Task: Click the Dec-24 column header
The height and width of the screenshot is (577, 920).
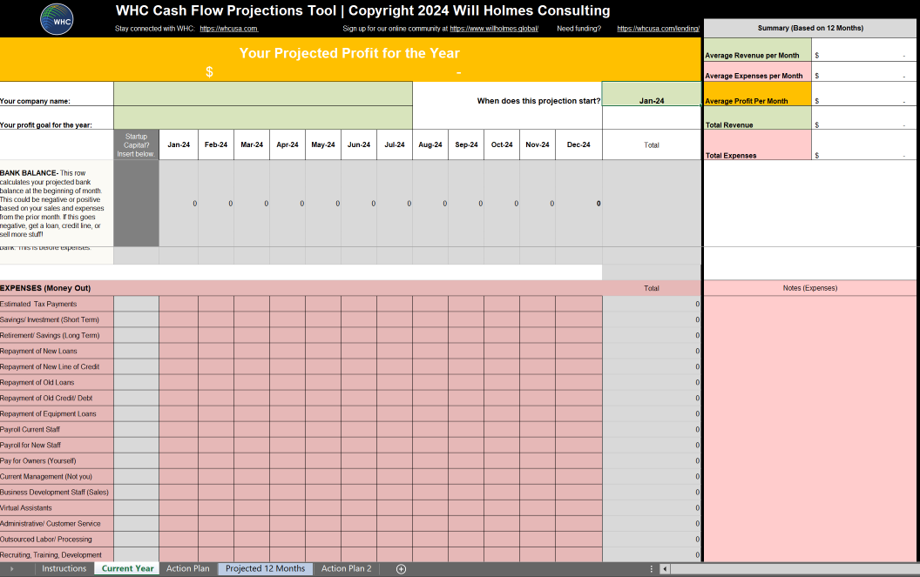Action: [578, 145]
